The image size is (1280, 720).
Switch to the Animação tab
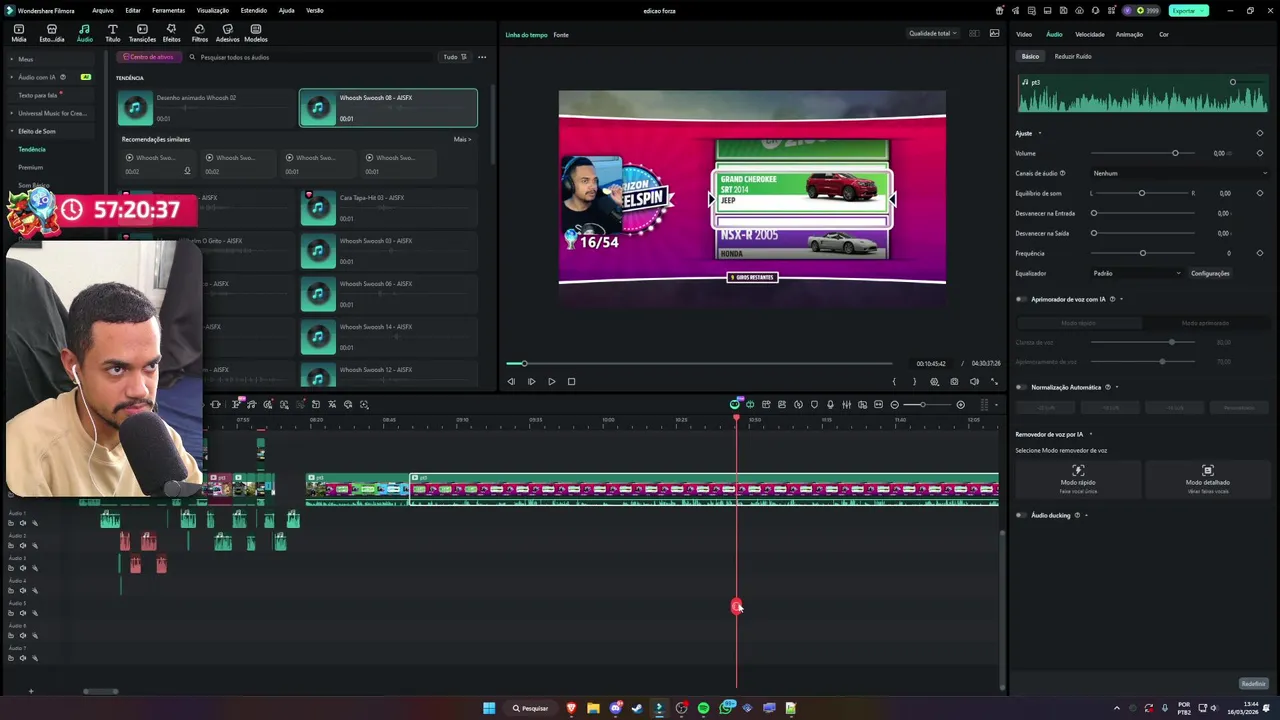(1129, 34)
